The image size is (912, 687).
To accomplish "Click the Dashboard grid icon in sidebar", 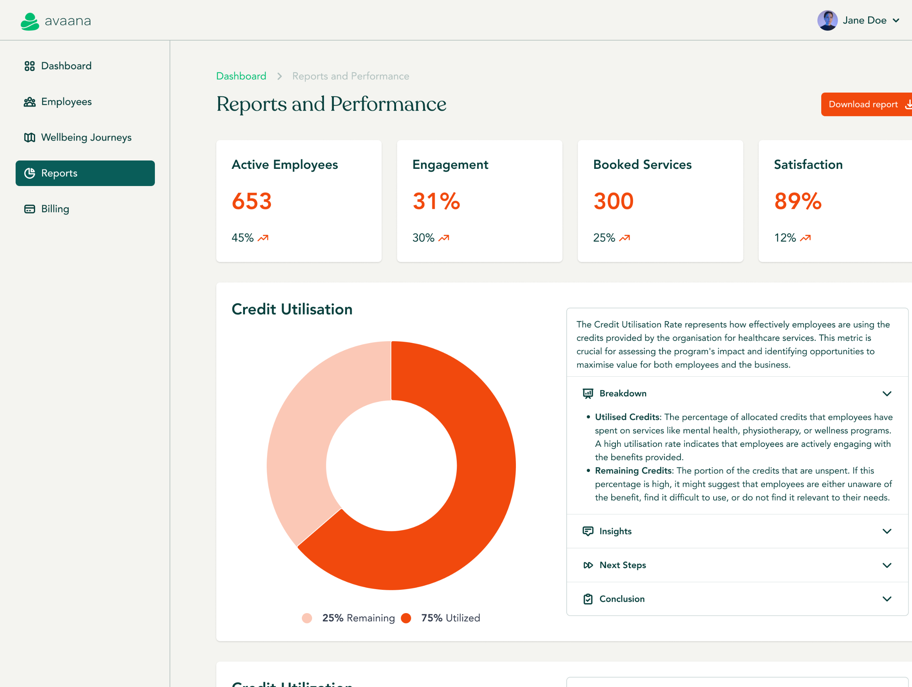I will (x=29, y=66).
